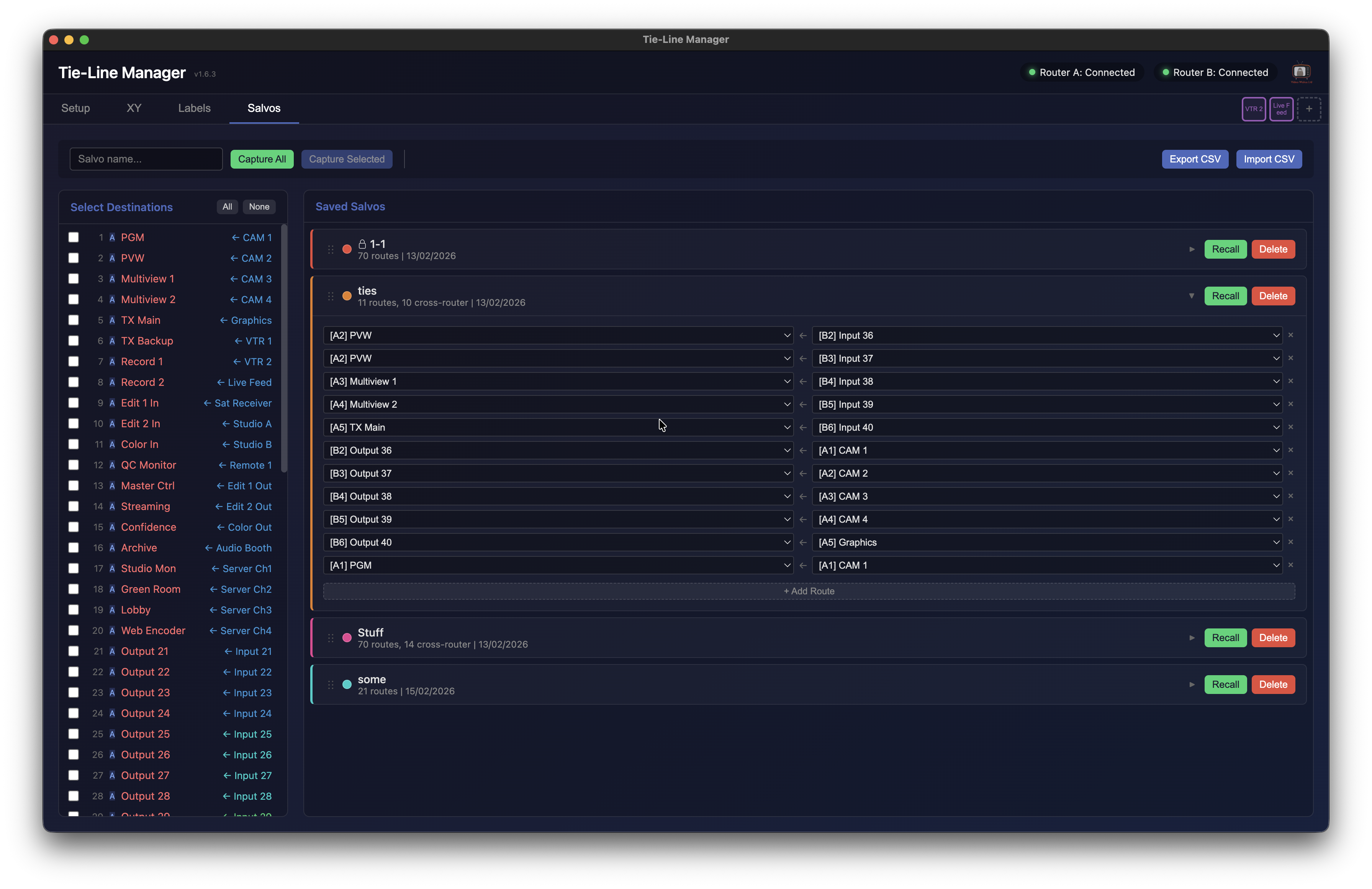The width and height of the screenshot is (1372, 889).
Task: Tick the TX Backup destination checkbox
Action: click(x=74, y=341)
